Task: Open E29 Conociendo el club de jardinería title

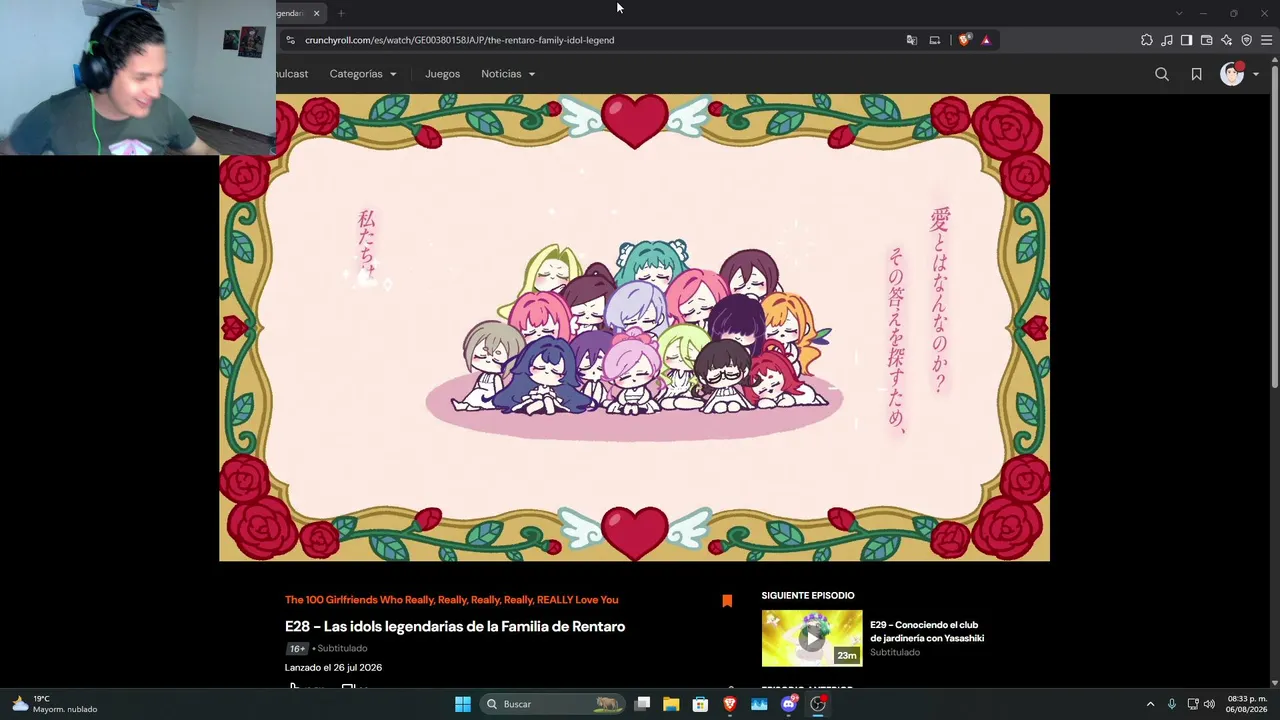Action: click(927, 631)
